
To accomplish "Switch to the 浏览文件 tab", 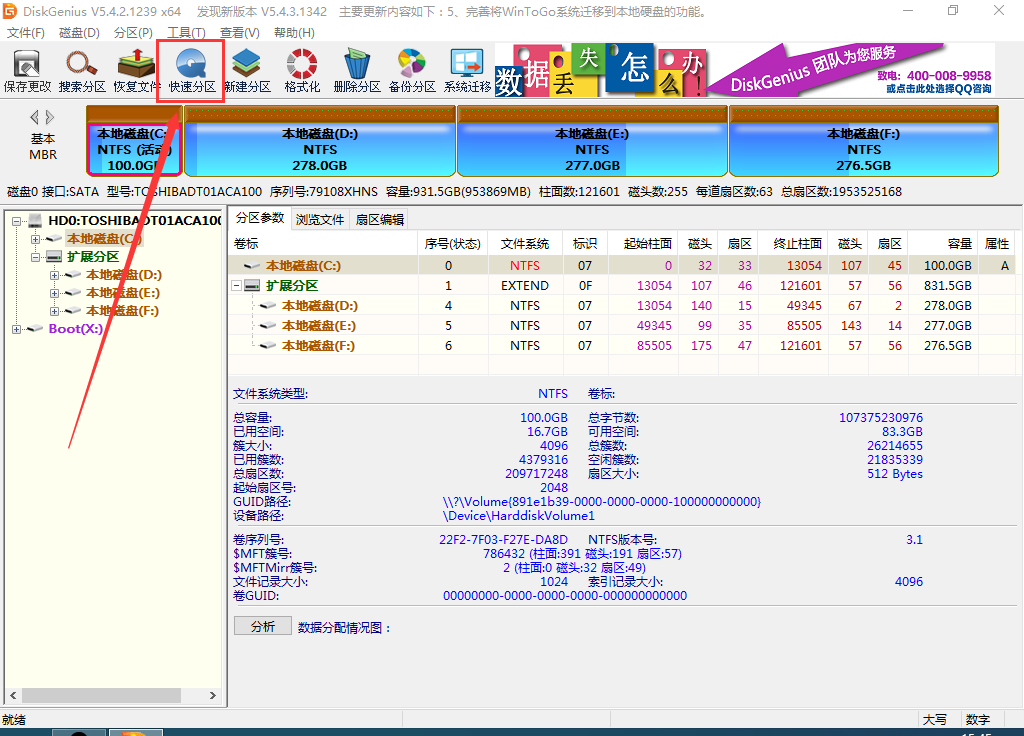I will tap(320, 219).
